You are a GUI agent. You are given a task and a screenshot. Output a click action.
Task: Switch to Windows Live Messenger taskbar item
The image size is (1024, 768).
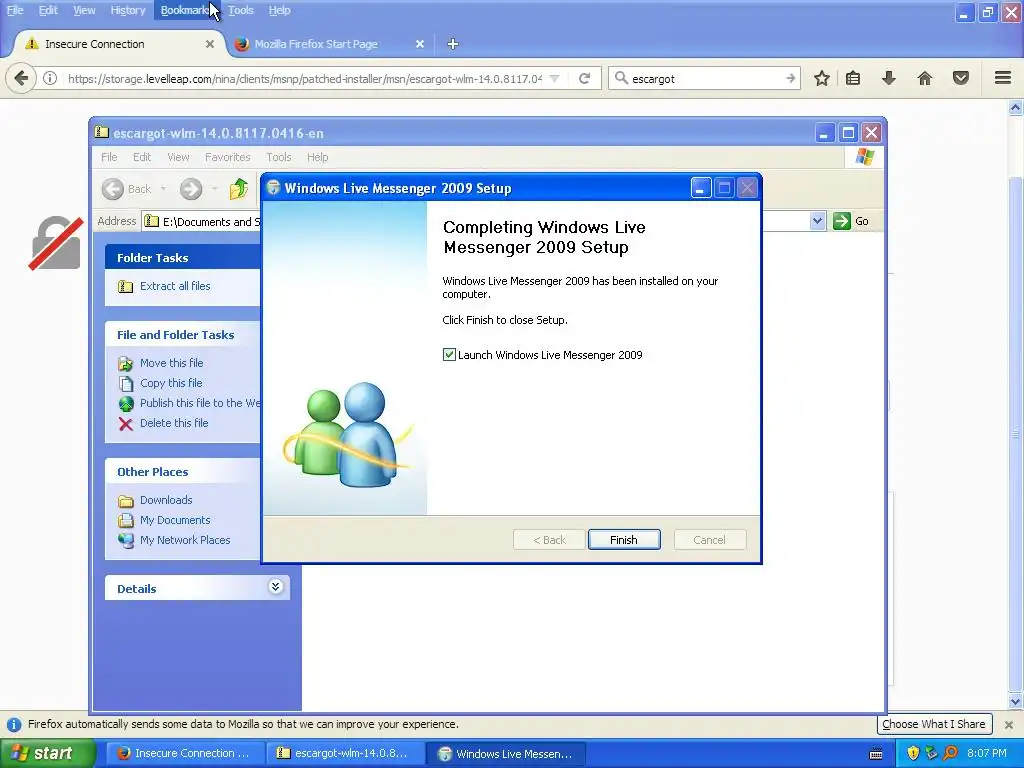coord(506,754)
